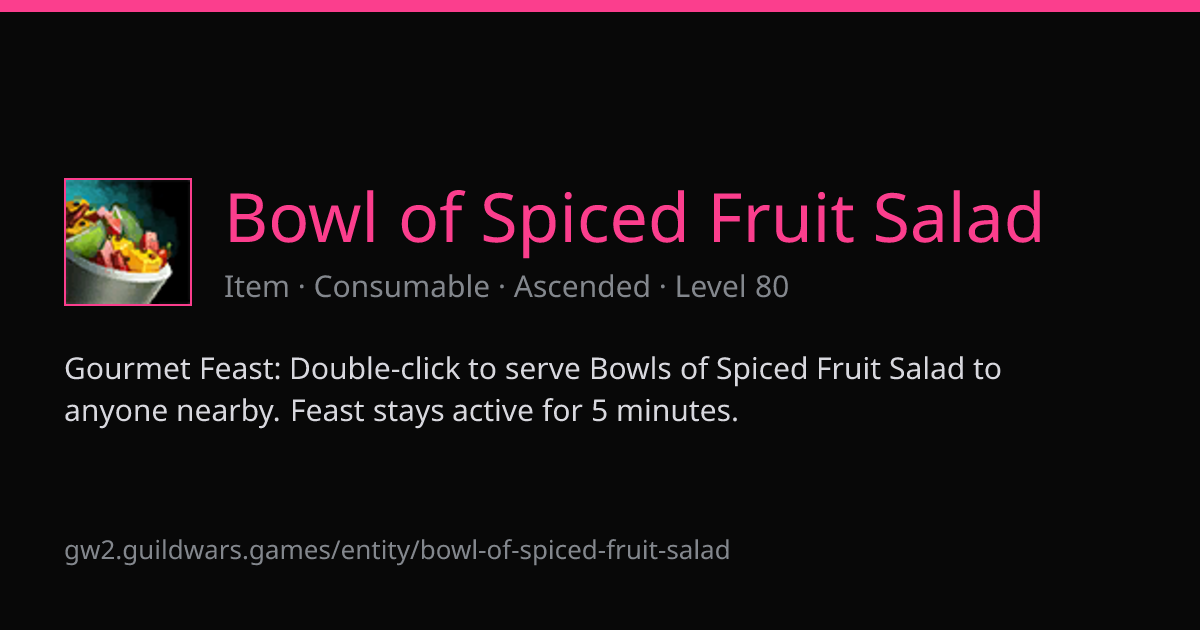Select the Item type label
The height and width of the screenshot is (630, 1200).
[256, 287]
